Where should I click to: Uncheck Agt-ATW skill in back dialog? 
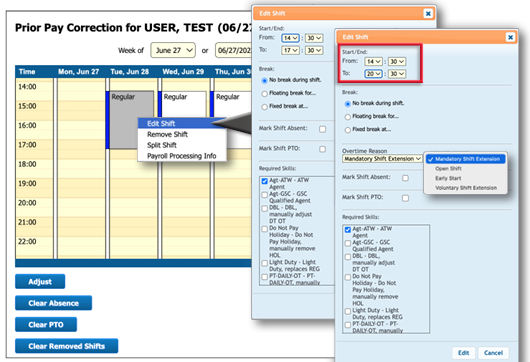[265, 181]
